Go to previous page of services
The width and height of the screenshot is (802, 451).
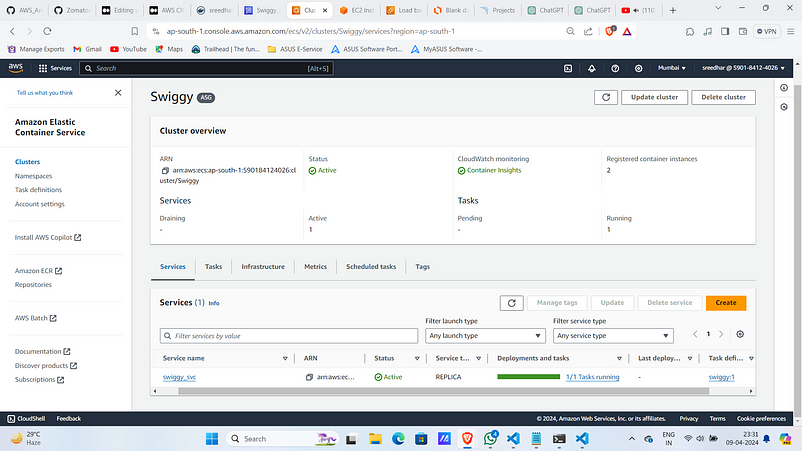coord(695,334)
